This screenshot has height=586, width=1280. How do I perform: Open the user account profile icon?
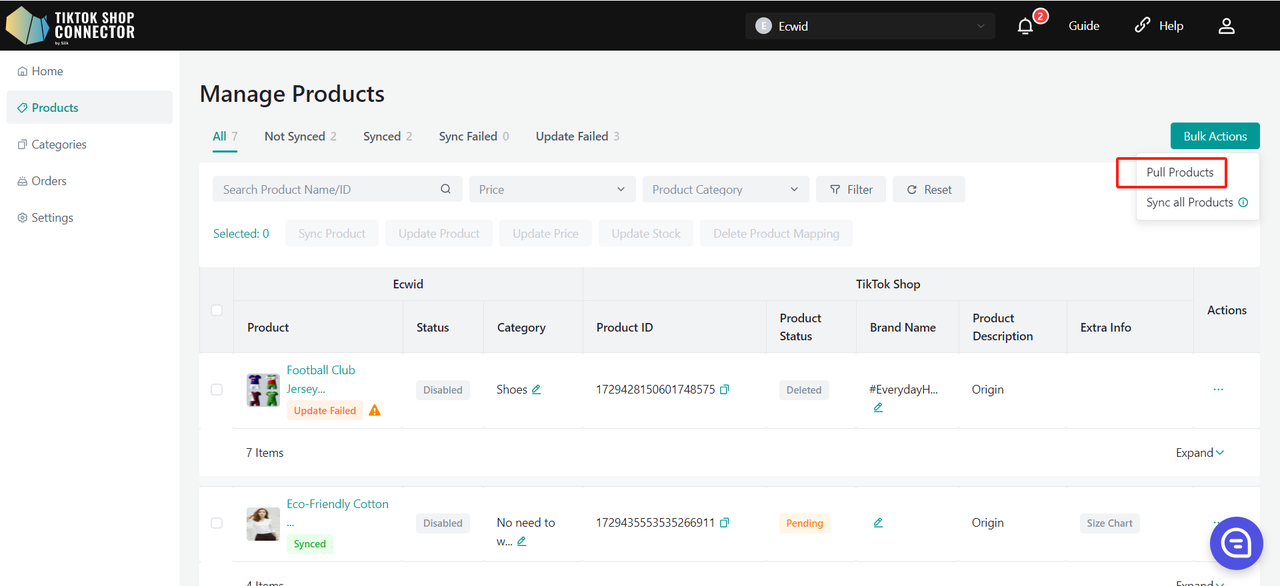[x=1227, y=26]
